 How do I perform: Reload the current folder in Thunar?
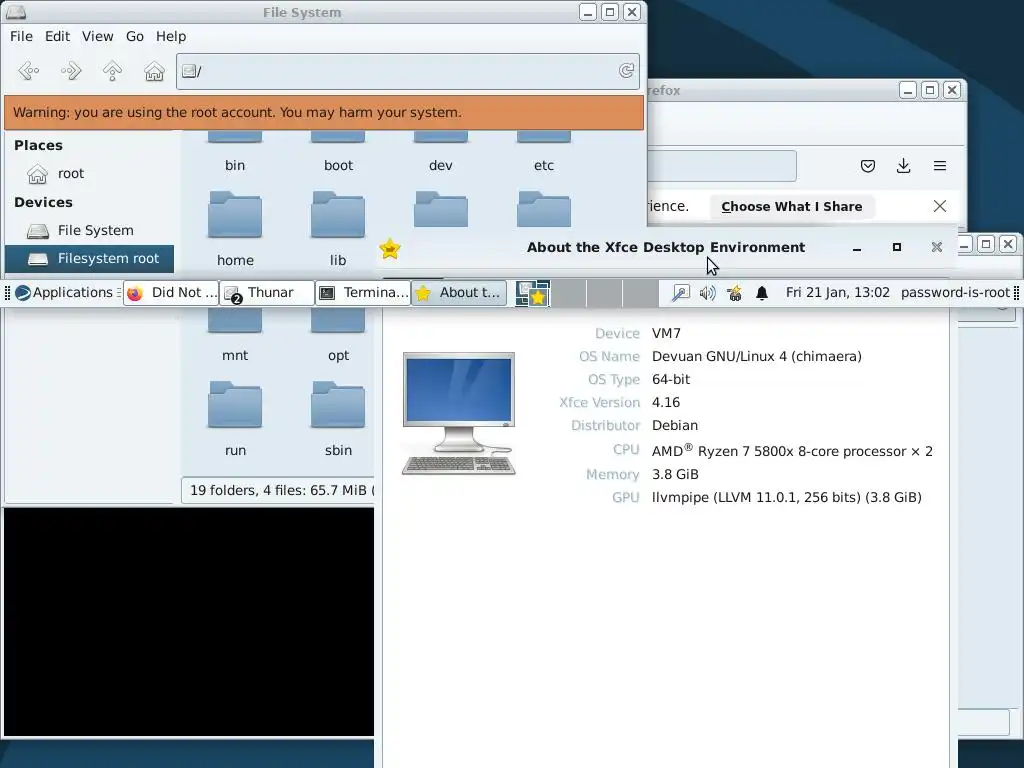click(626, 71)
